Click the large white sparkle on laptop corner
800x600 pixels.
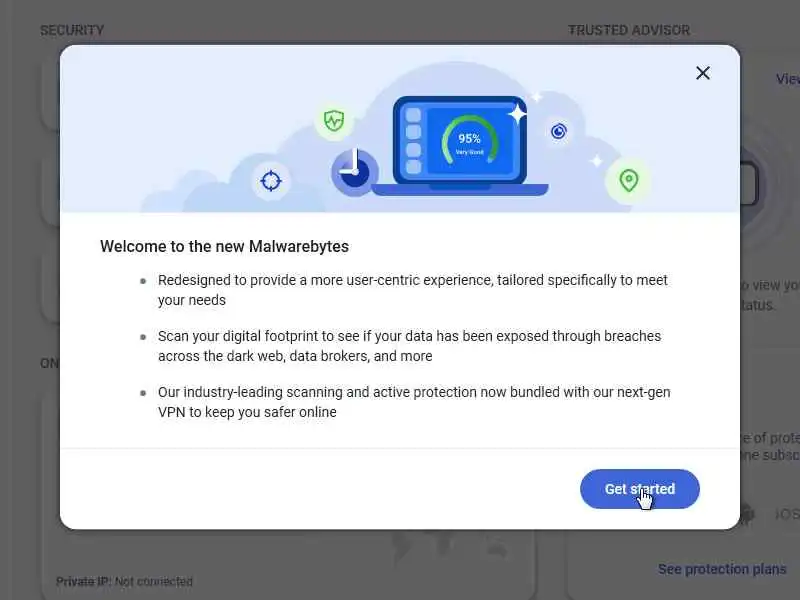pyautogui.click(x=517, y=114)
